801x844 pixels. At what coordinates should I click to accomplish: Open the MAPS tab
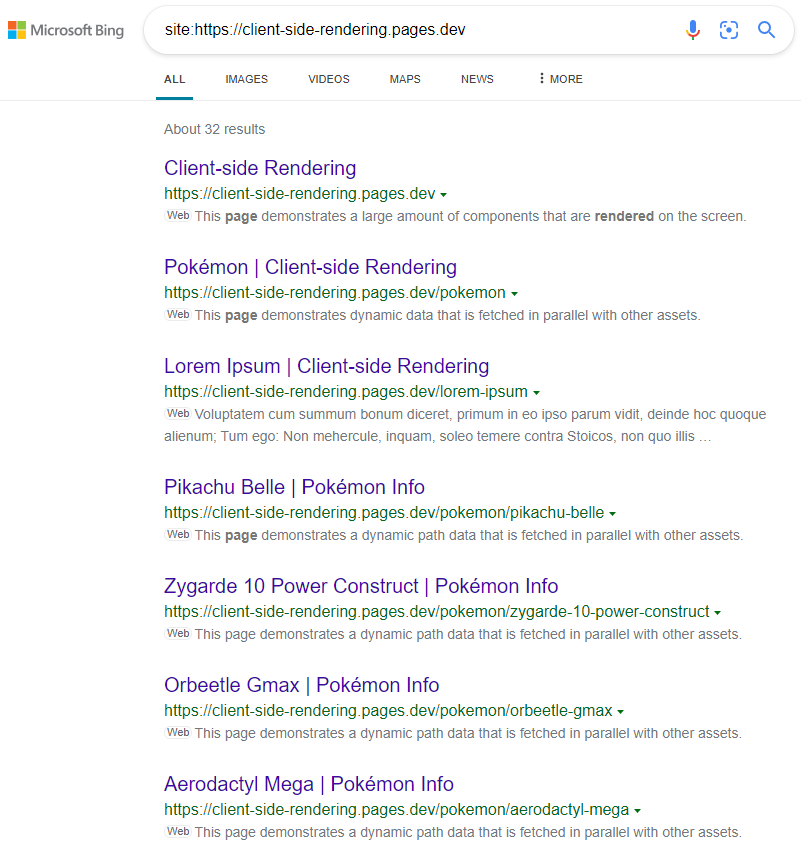[x=404, y=78]
